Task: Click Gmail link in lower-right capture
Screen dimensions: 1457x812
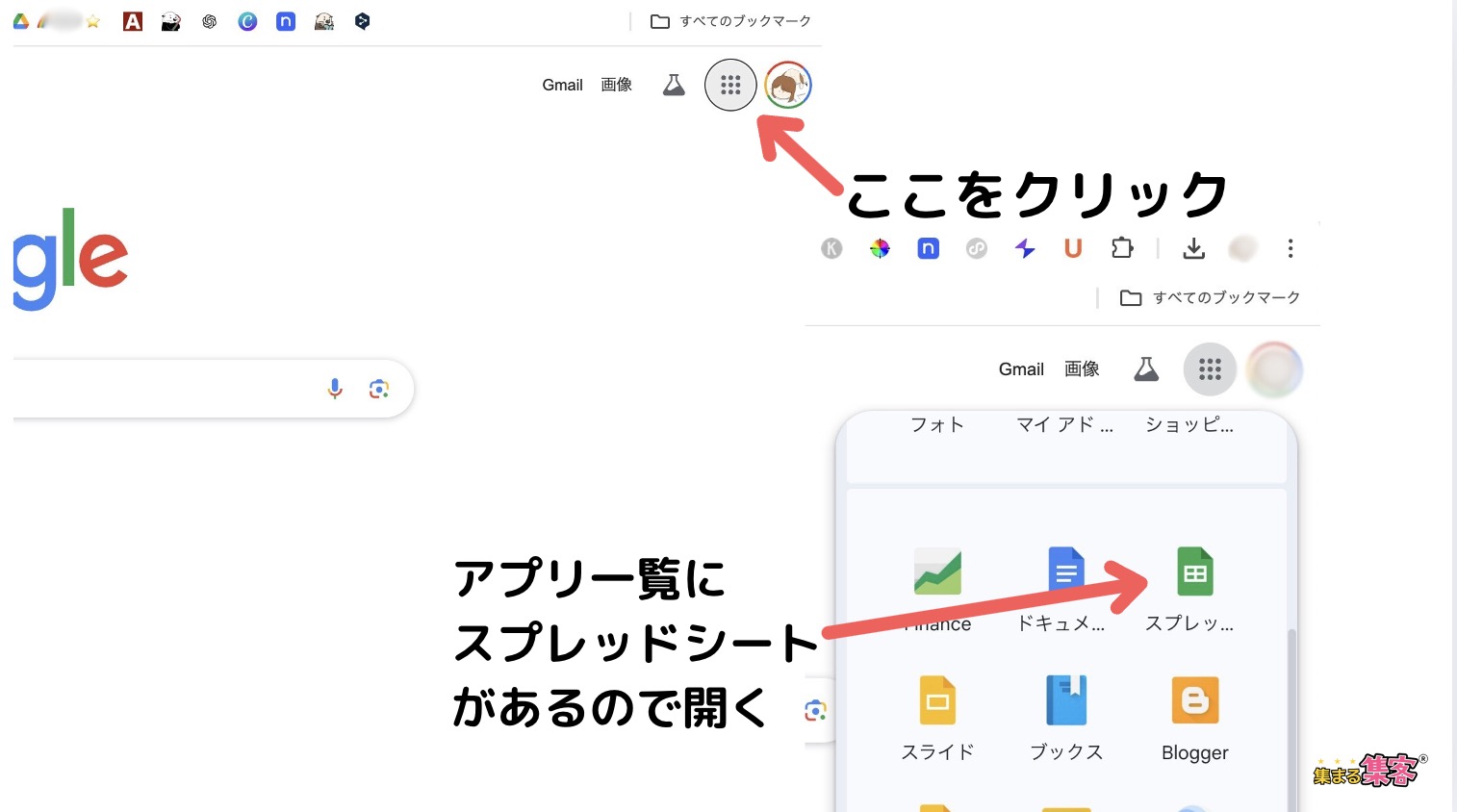Action: (1021, 368)
